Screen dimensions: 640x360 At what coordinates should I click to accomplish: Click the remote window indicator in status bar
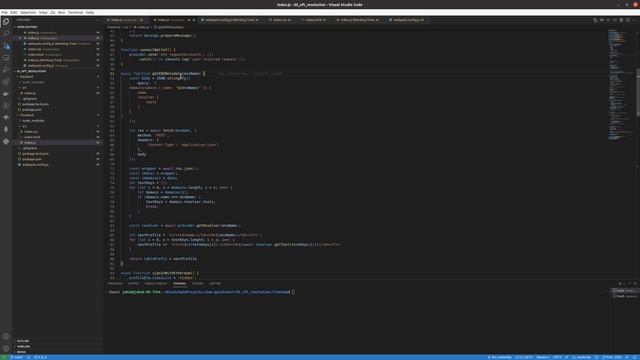tap(4, 357)
